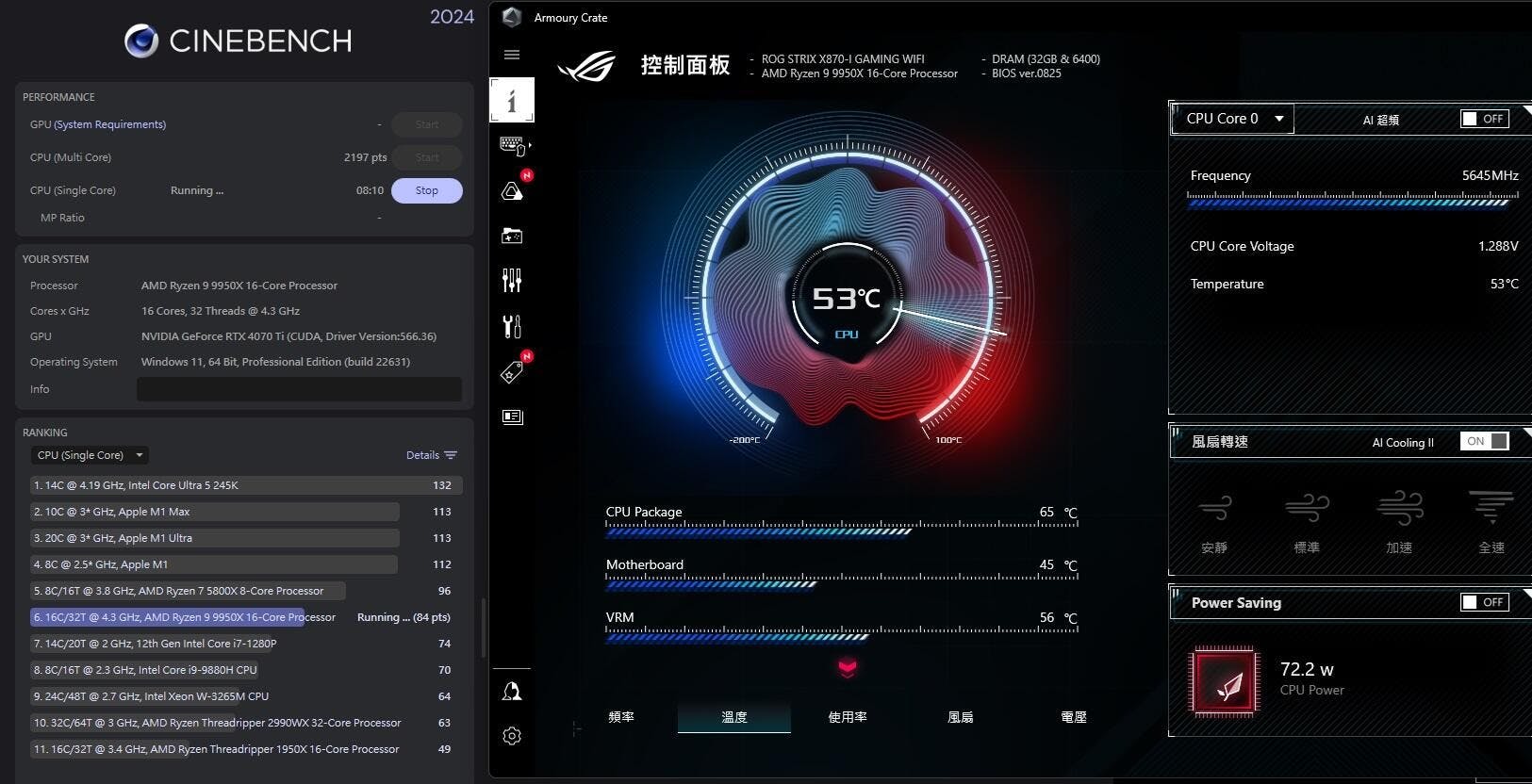Click the Armoury Crate title bar icon
The height and width of the screenshot is (784, 1532).
[512, 17]
